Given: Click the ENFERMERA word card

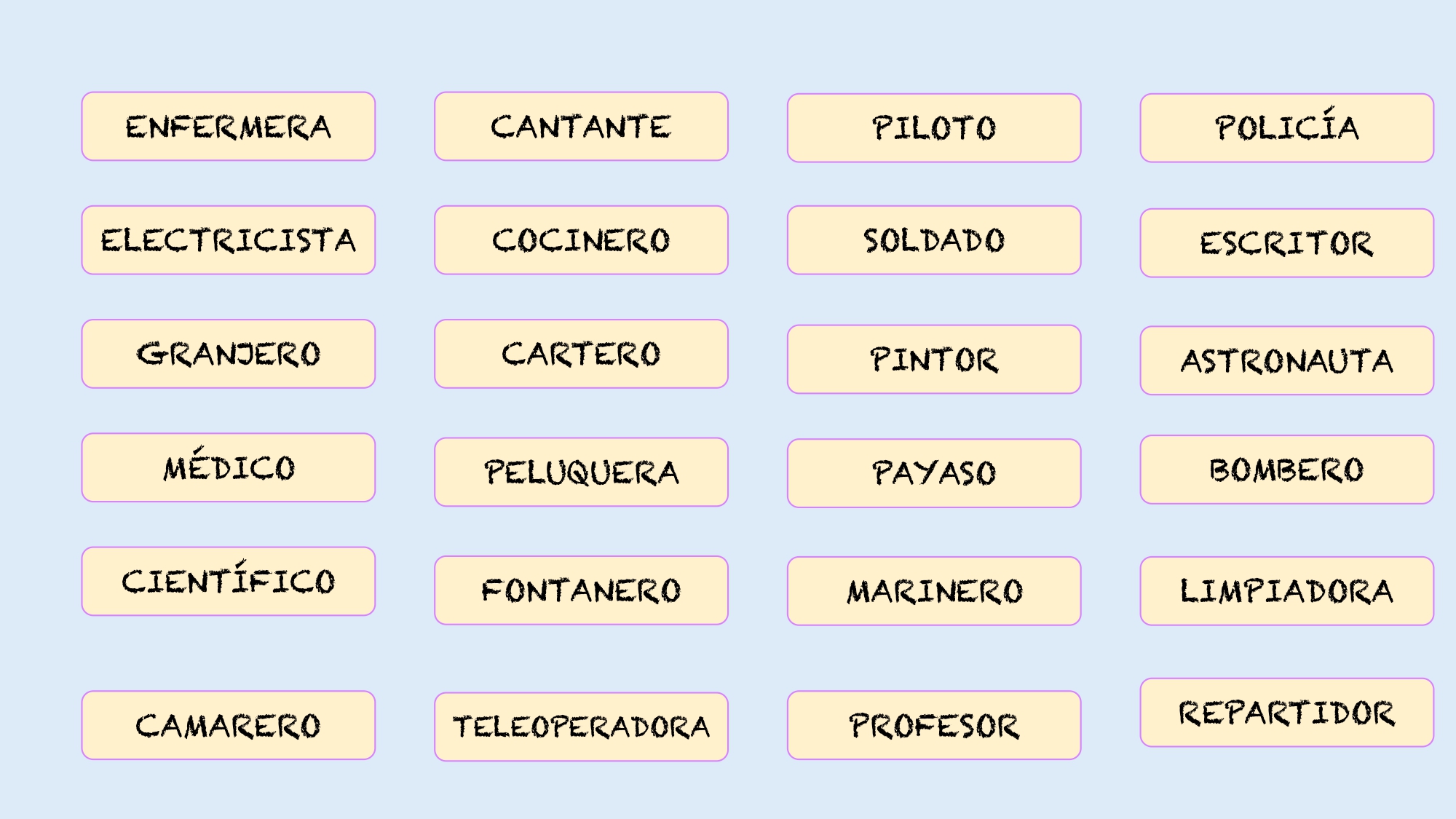Looking at the screenshot, I should point(229,126).
